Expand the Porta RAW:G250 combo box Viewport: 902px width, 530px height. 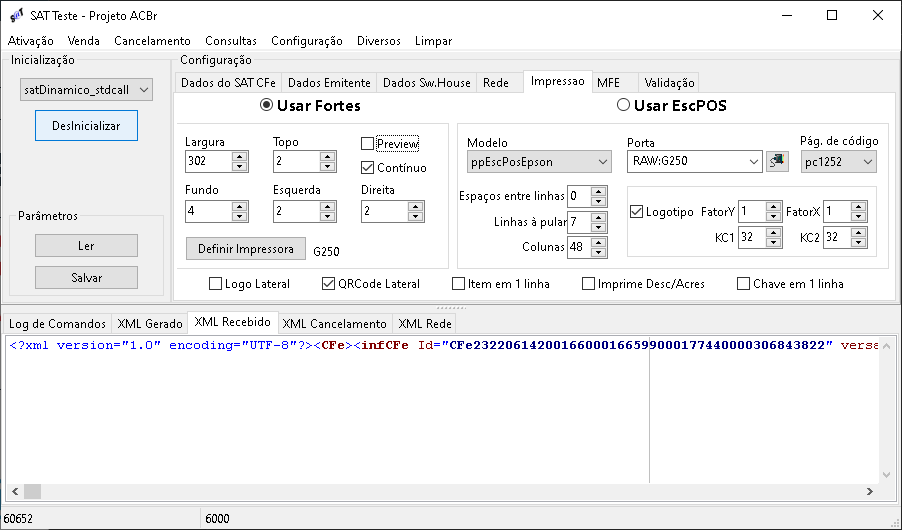[x=754, y=162]
